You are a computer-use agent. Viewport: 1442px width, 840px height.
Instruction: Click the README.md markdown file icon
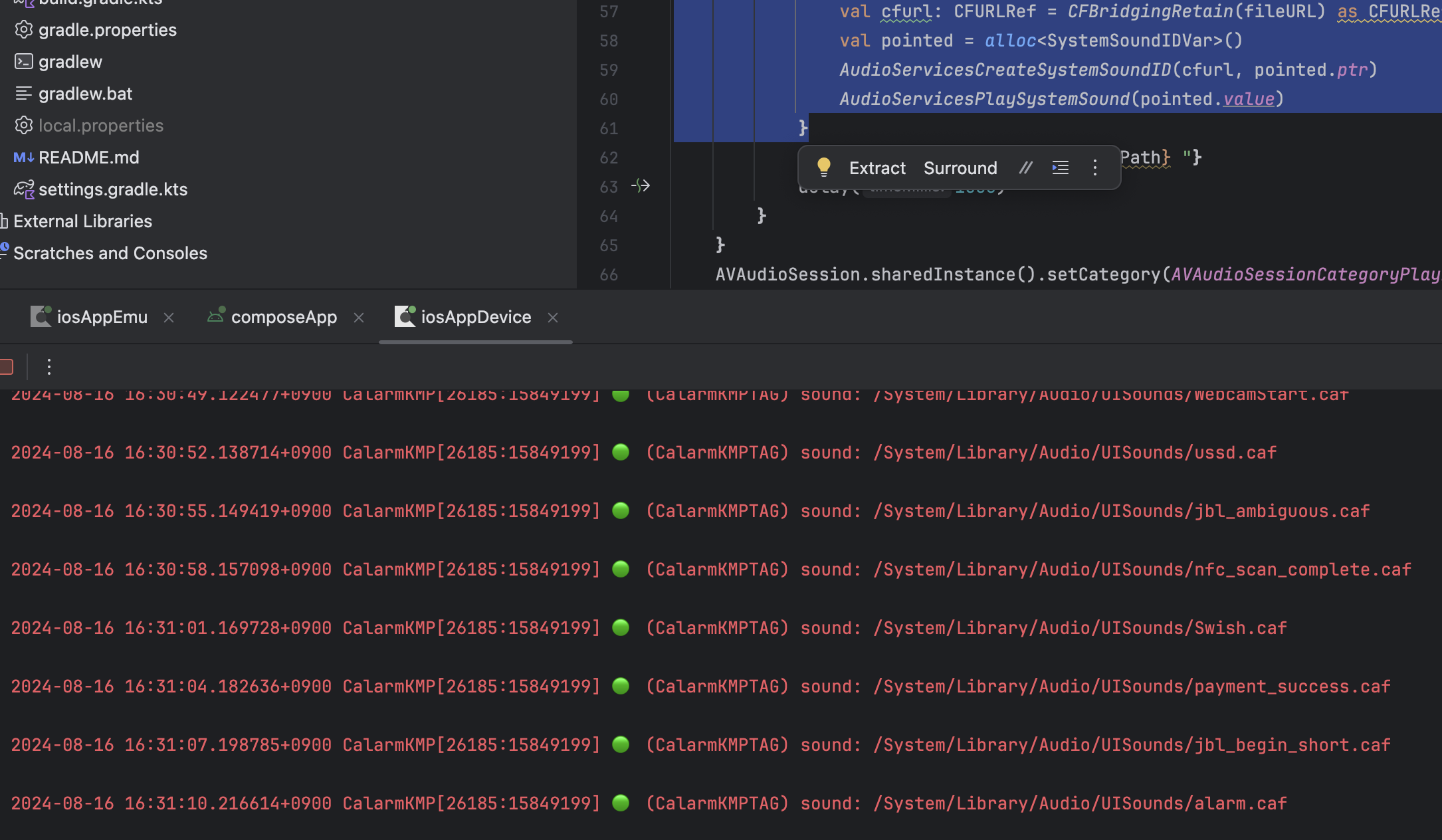[24, 157]
